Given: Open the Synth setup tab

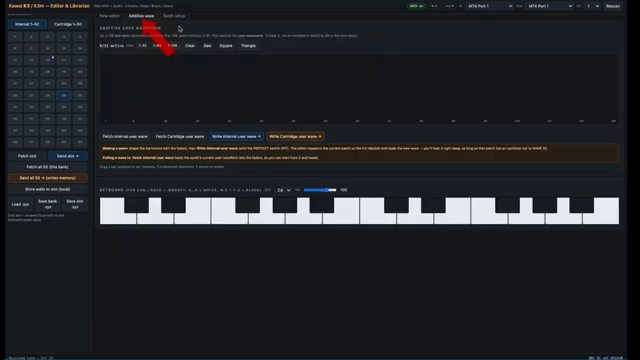Looking at the screenshot, I should (174, 16).
